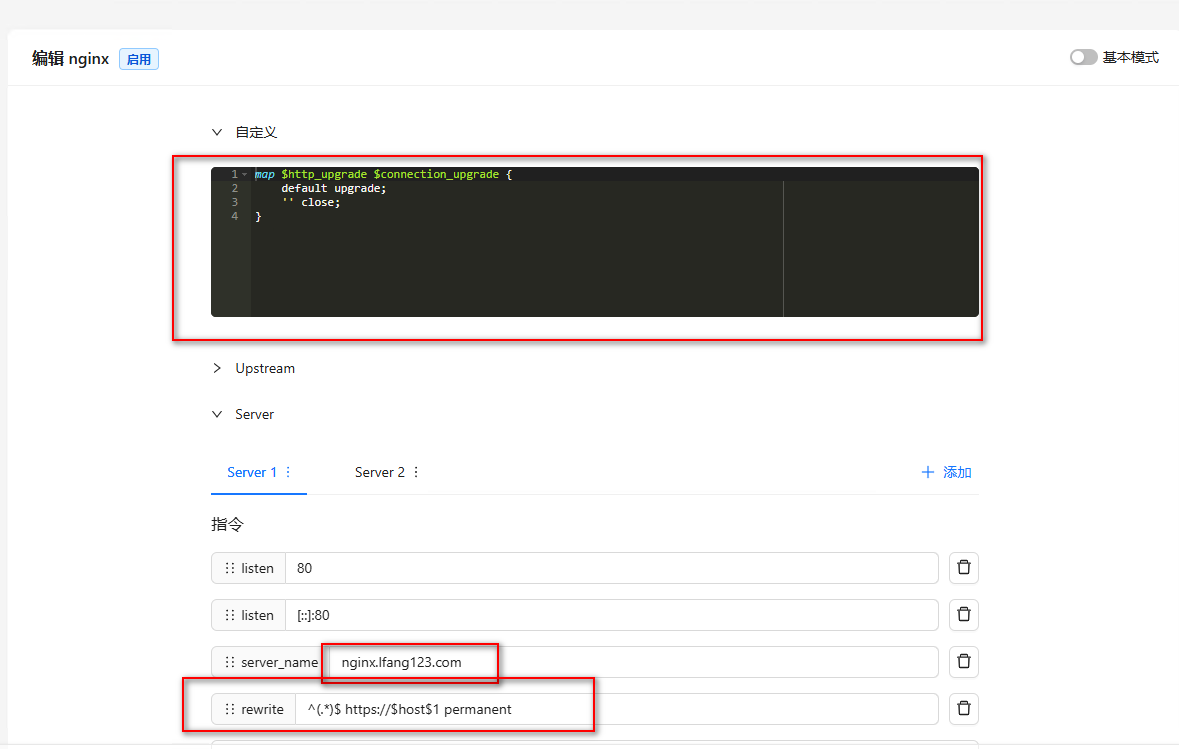Click the drag handle on rewrite row
This screenshot has height=749, width=1179.
pos(230,709)
